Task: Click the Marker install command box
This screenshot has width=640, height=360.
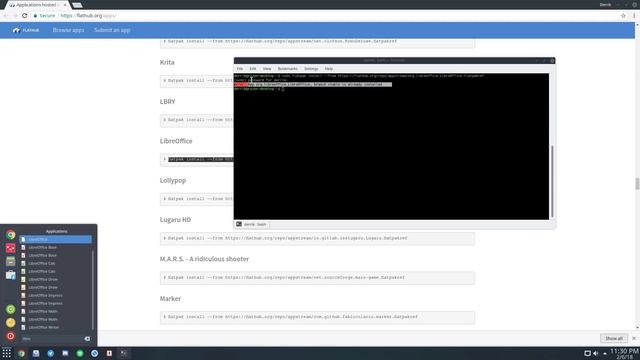Action: (317, 317)
